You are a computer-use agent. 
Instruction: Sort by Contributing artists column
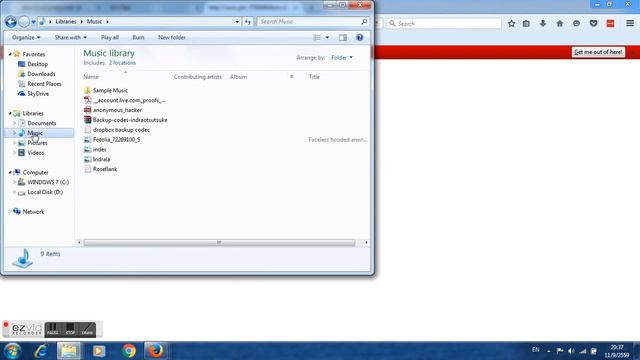[198, 77]
